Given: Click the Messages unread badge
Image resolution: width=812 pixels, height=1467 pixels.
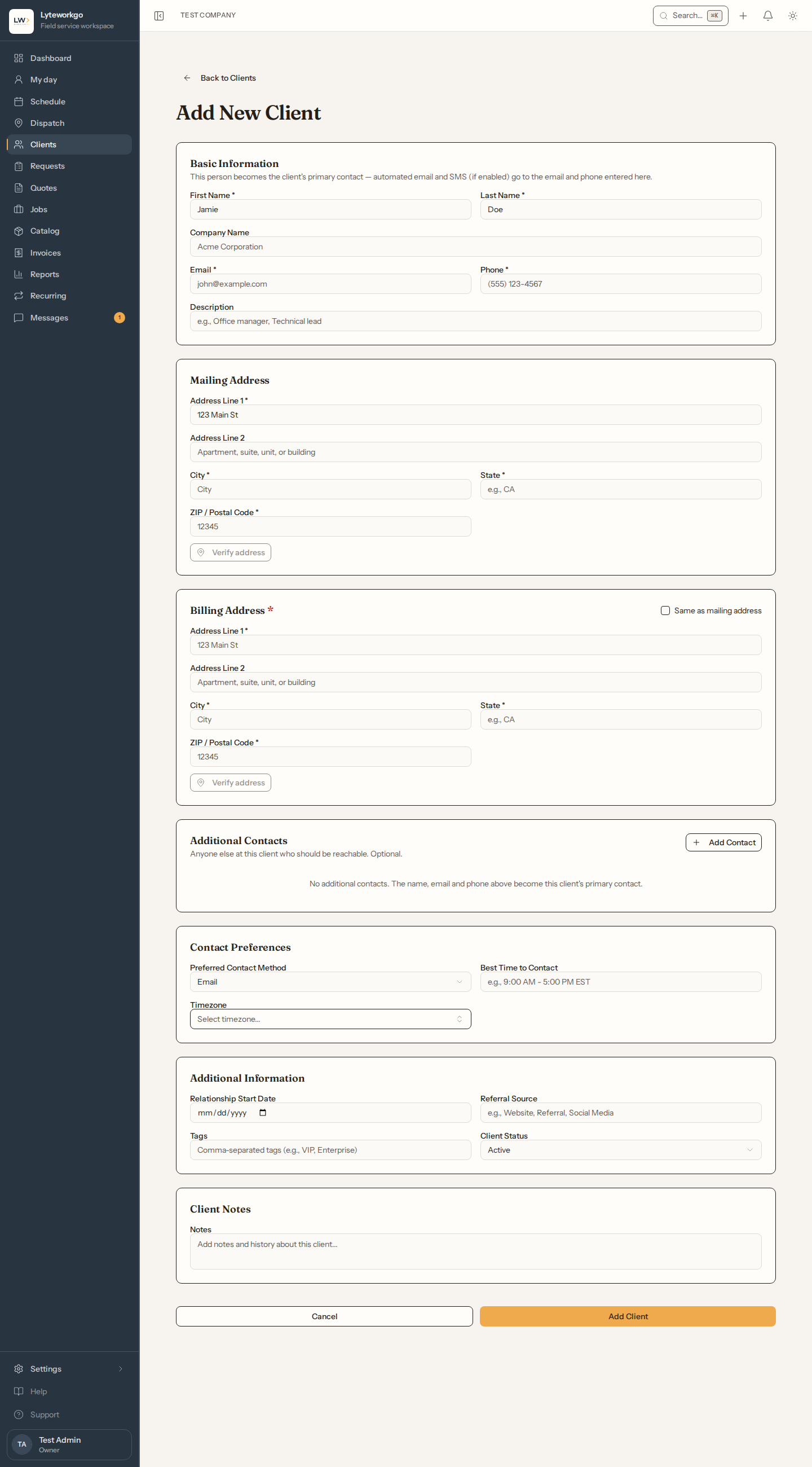Looking at the screenshot, I should [x=120, y=317].
